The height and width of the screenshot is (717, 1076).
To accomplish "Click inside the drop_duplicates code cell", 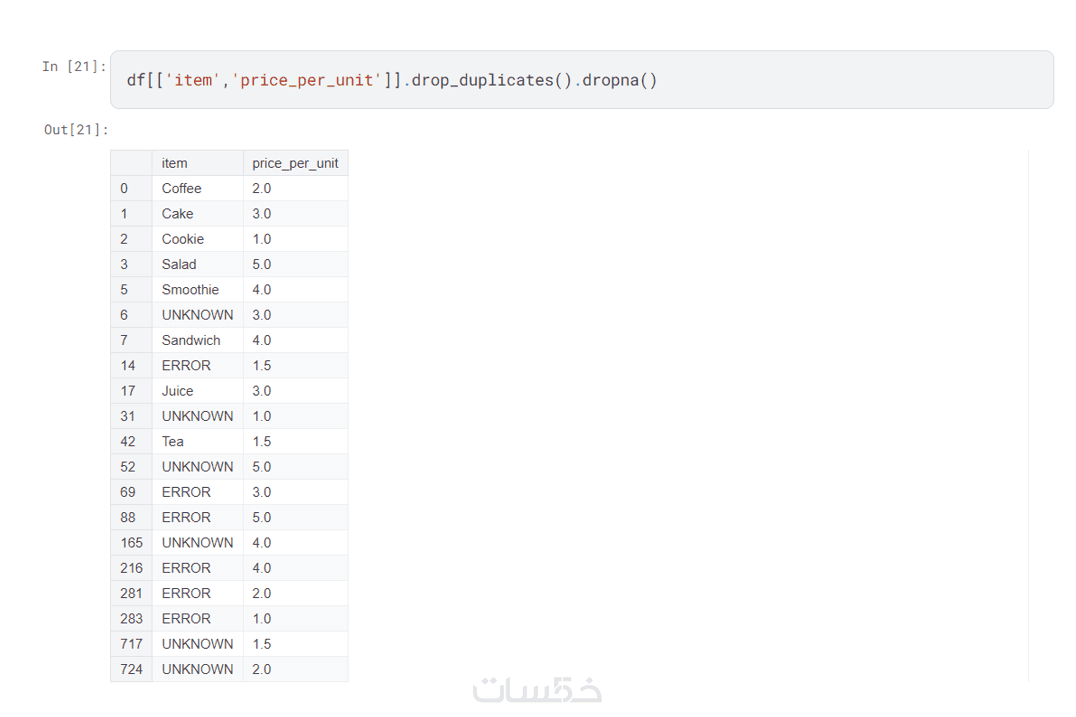I will click(580, 80).
